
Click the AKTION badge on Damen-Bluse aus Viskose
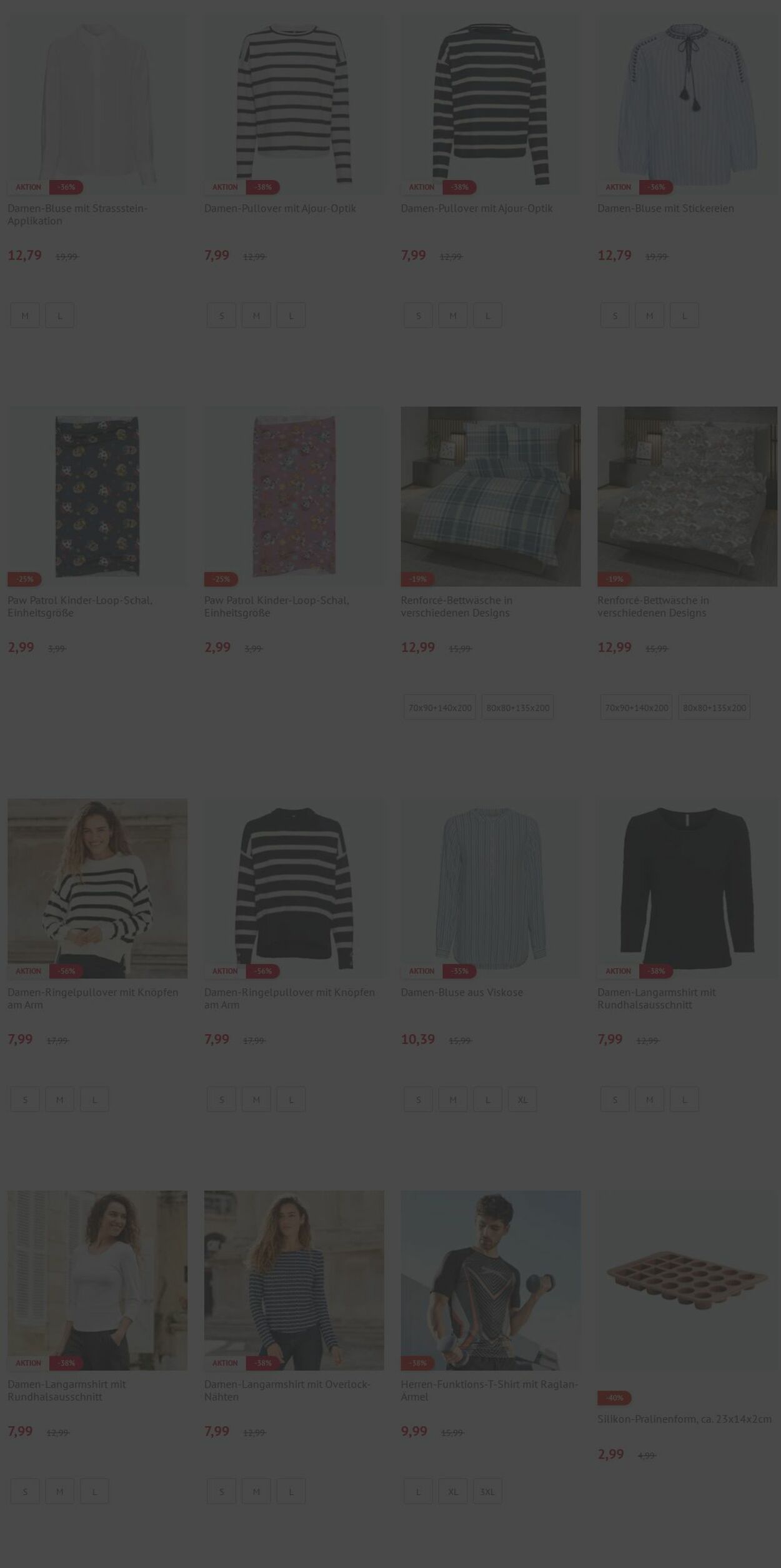point(422,971)
